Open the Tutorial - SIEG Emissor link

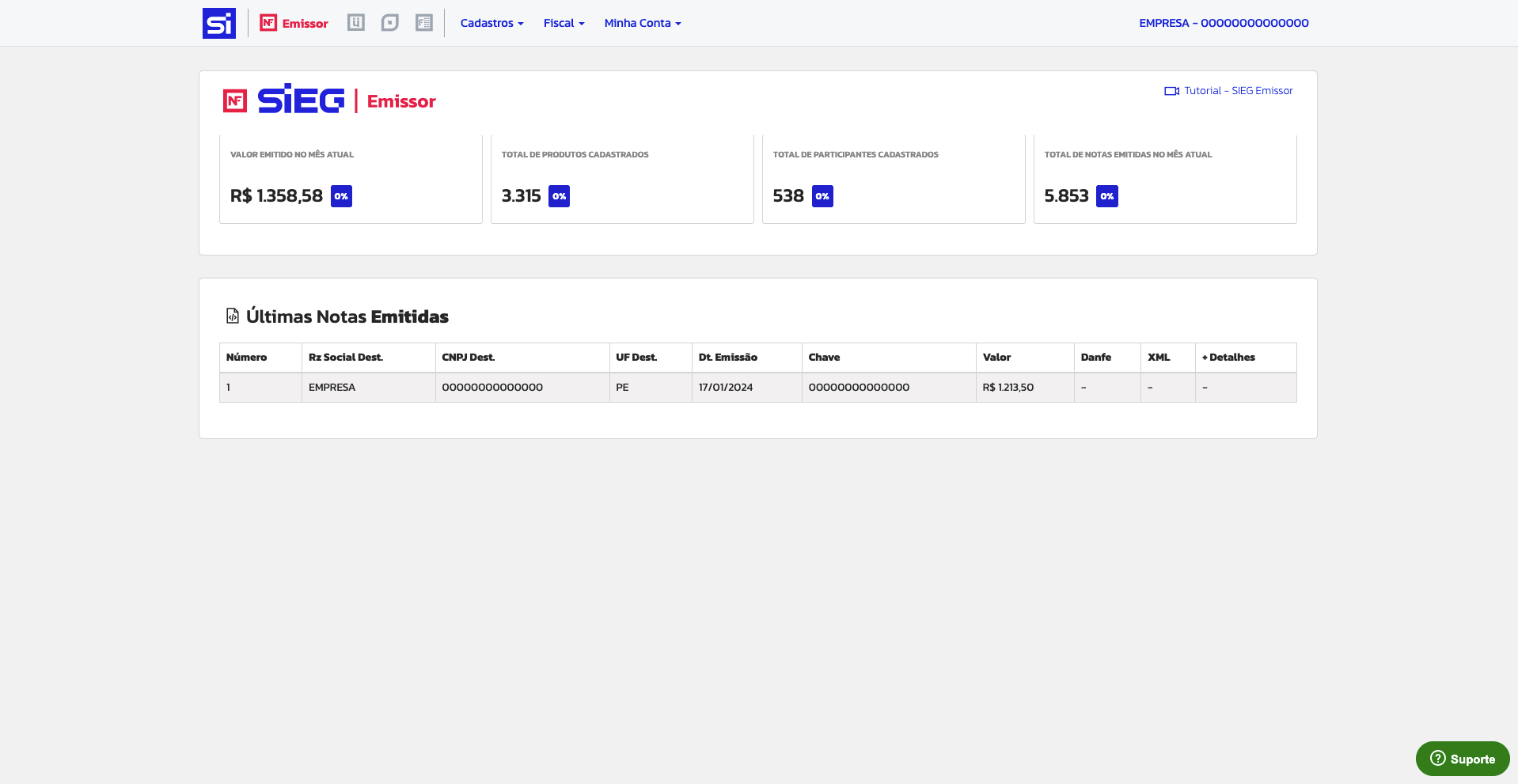1238,91
